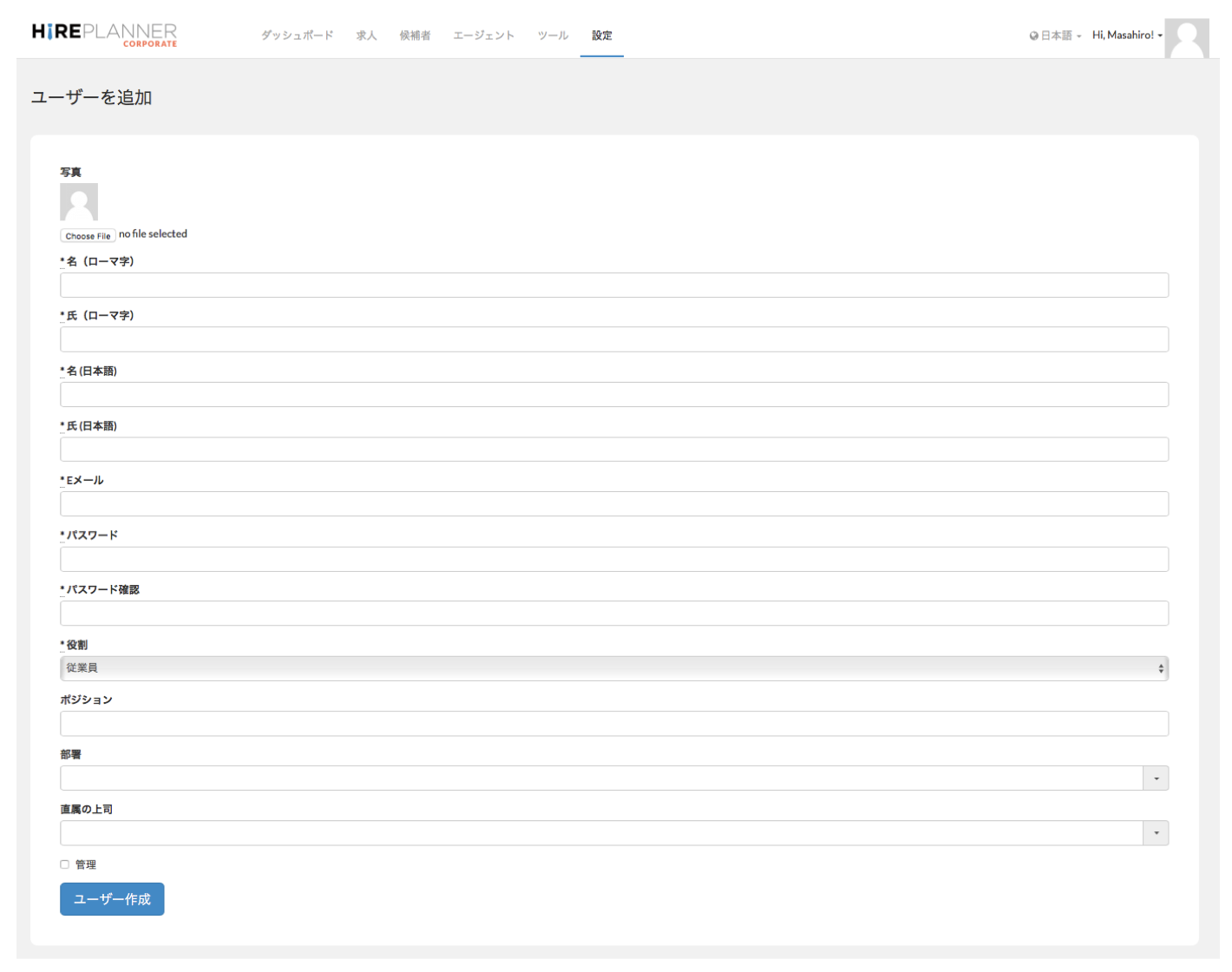Select the ツール menu item

click(x=553, y=36)
